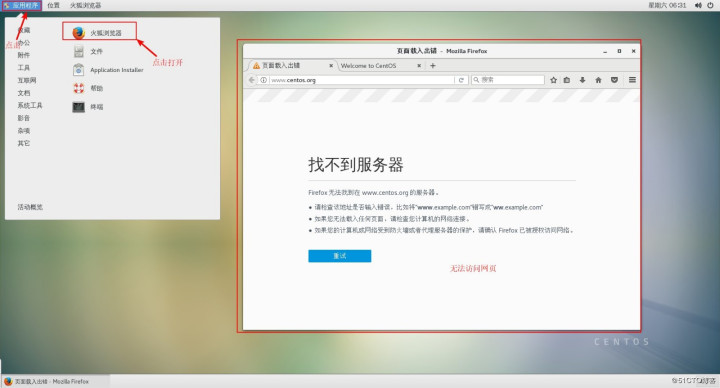Select the 办公 category
Viewport: 720px width, 388px height.
23,43
